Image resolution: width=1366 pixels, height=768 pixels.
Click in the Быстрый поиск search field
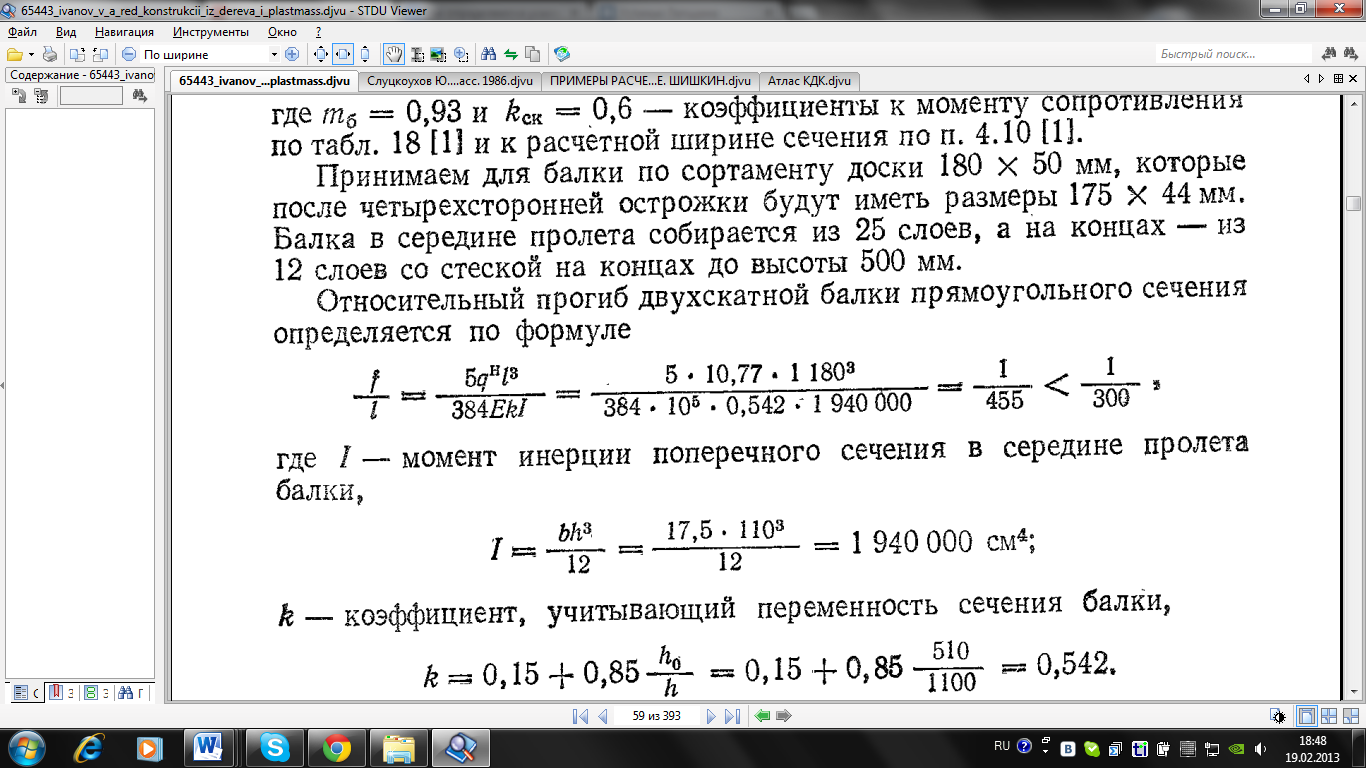coord(1233,54)
